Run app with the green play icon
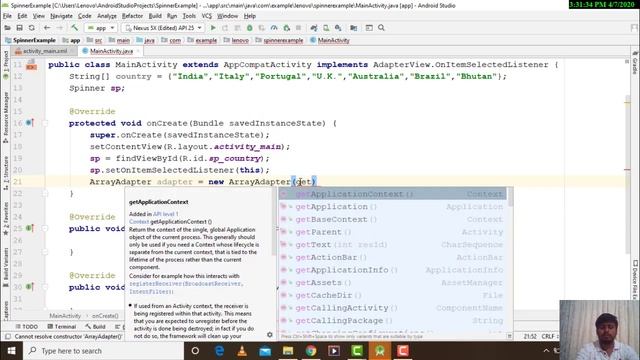This screenshot has width=640, height=360. click(213, 28)
